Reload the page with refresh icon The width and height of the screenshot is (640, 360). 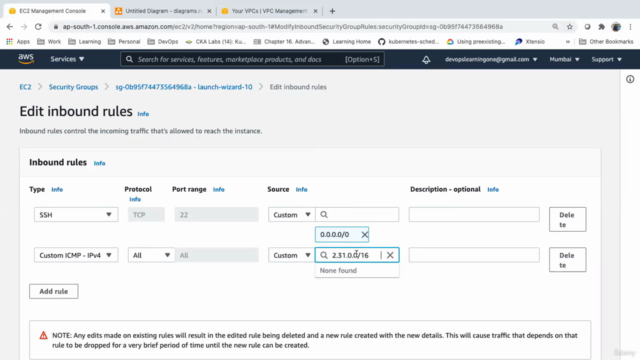(38, 27)
